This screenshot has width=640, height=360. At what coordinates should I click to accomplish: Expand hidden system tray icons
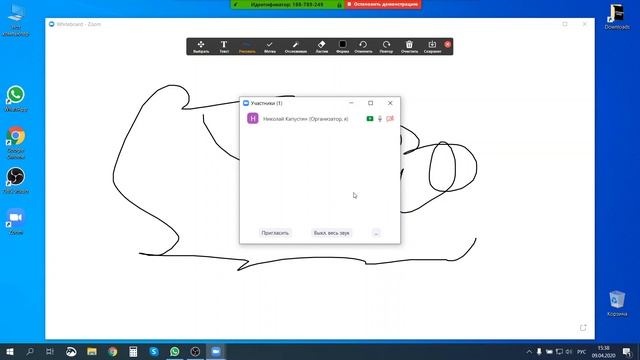pyautogui.click(x=529, y=351)
